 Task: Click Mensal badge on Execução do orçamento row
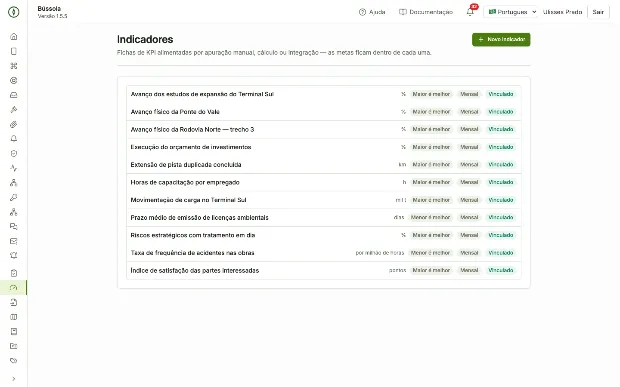point(469,147)
